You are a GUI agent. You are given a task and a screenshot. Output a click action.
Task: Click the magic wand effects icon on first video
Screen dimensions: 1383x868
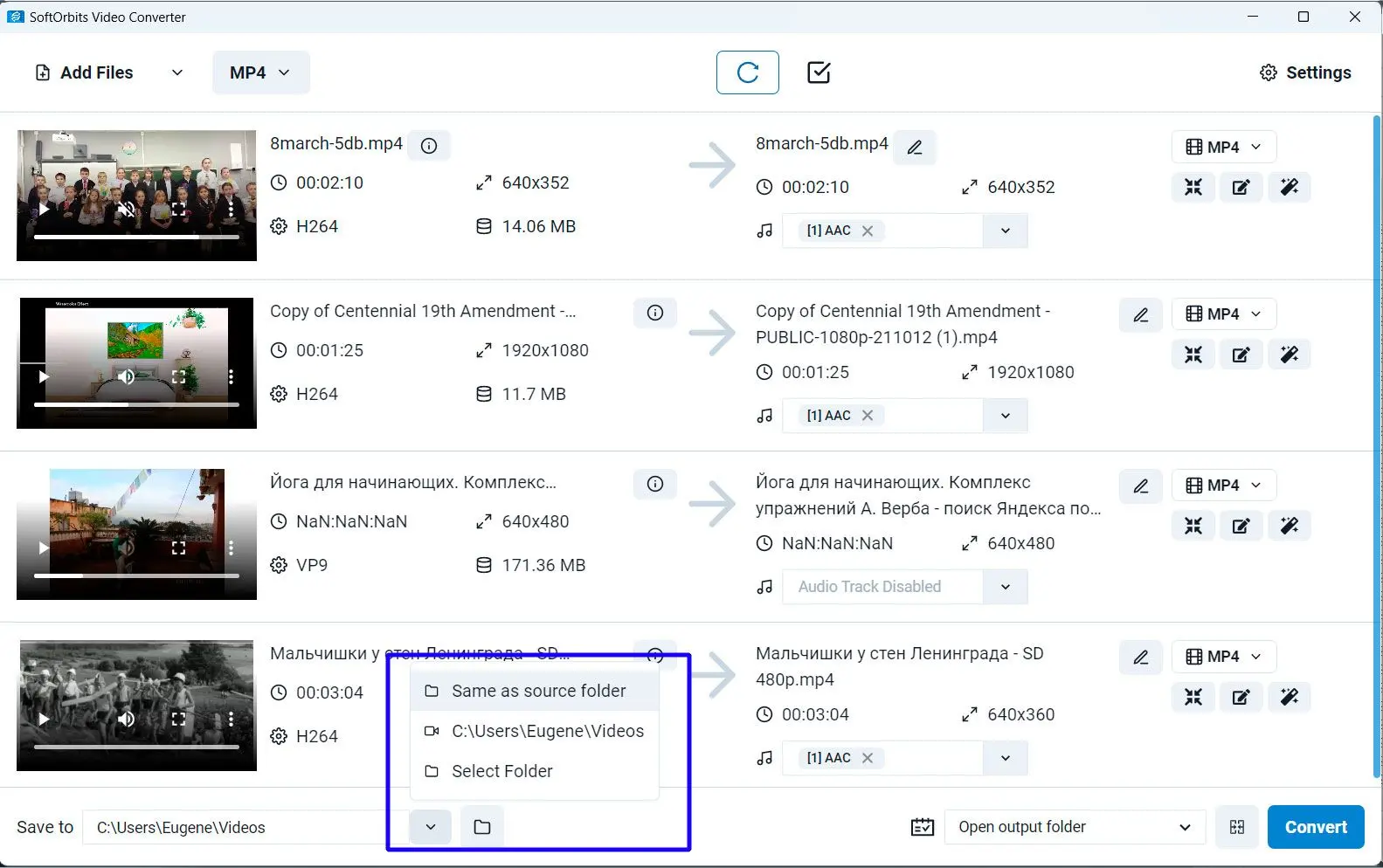tap(1289, 187)
